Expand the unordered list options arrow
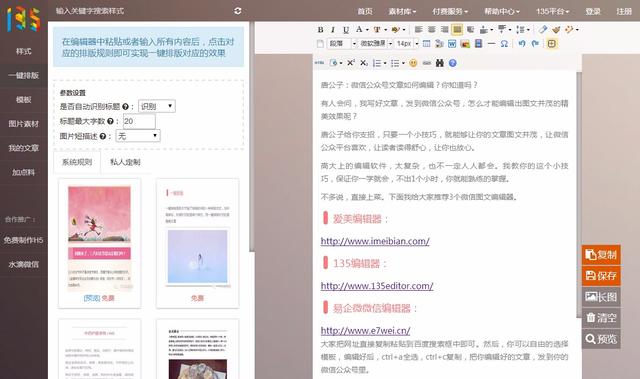The width and height of the screenshot is (640, 379). 403,63
